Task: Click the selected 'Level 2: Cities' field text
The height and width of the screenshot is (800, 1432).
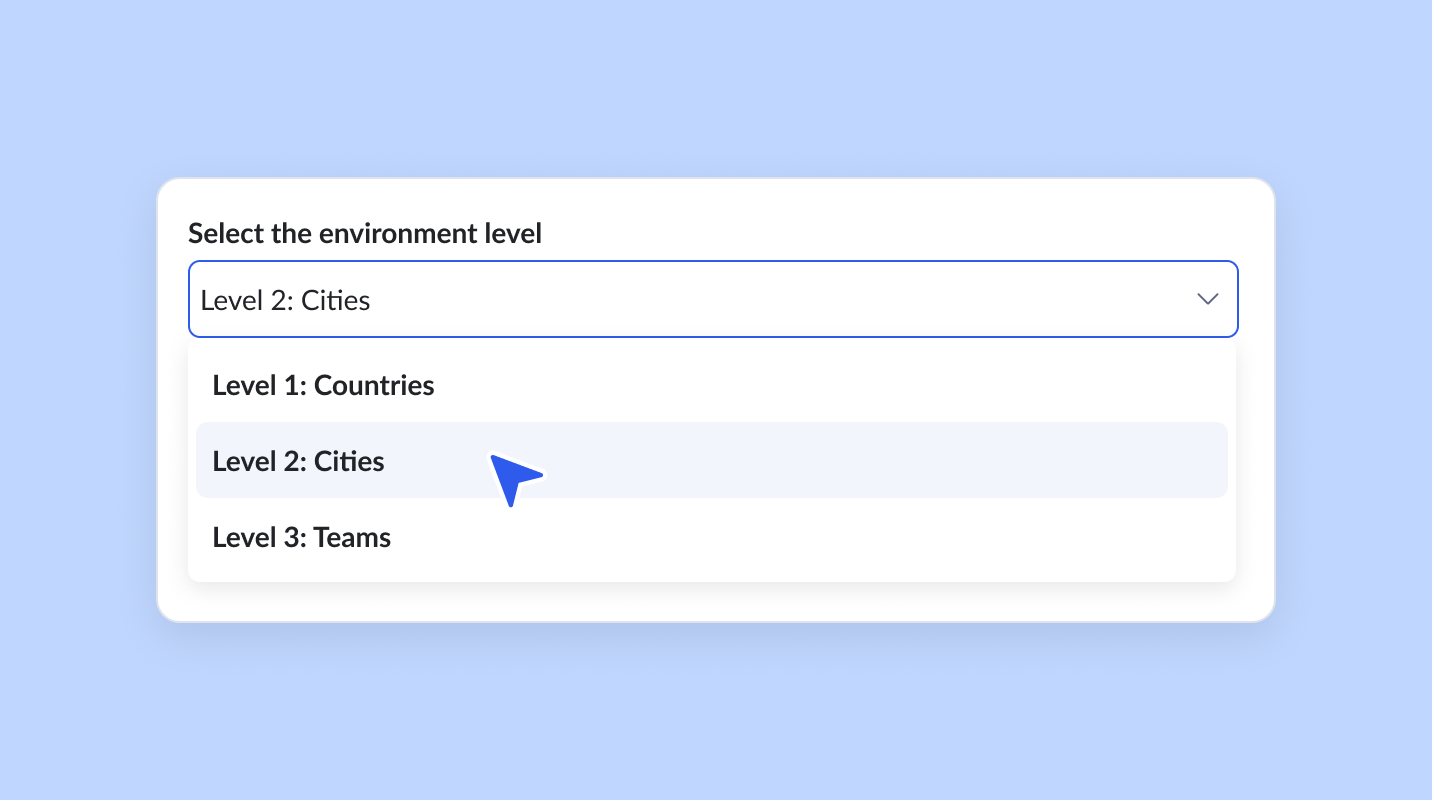Action: [285, 300]
